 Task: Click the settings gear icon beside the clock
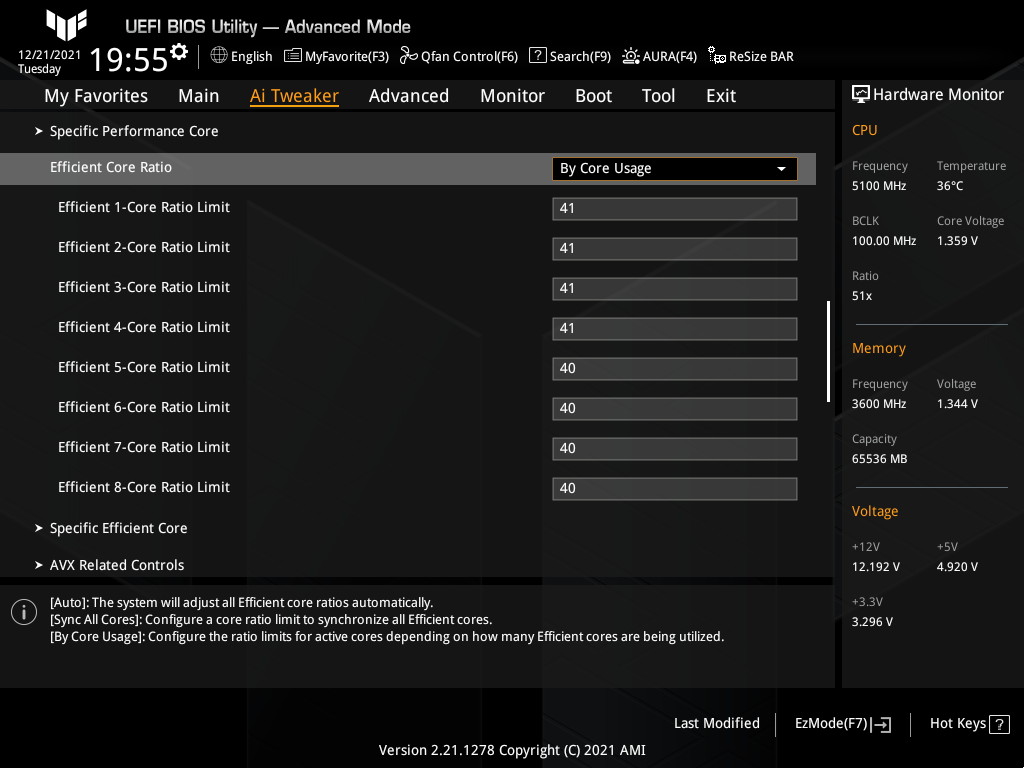(179, 51)
